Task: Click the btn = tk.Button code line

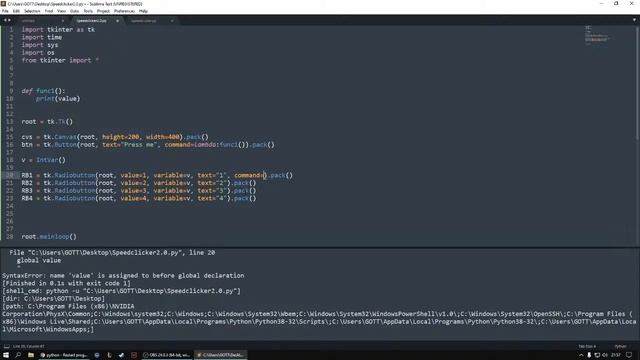Action: click(148, 144)
